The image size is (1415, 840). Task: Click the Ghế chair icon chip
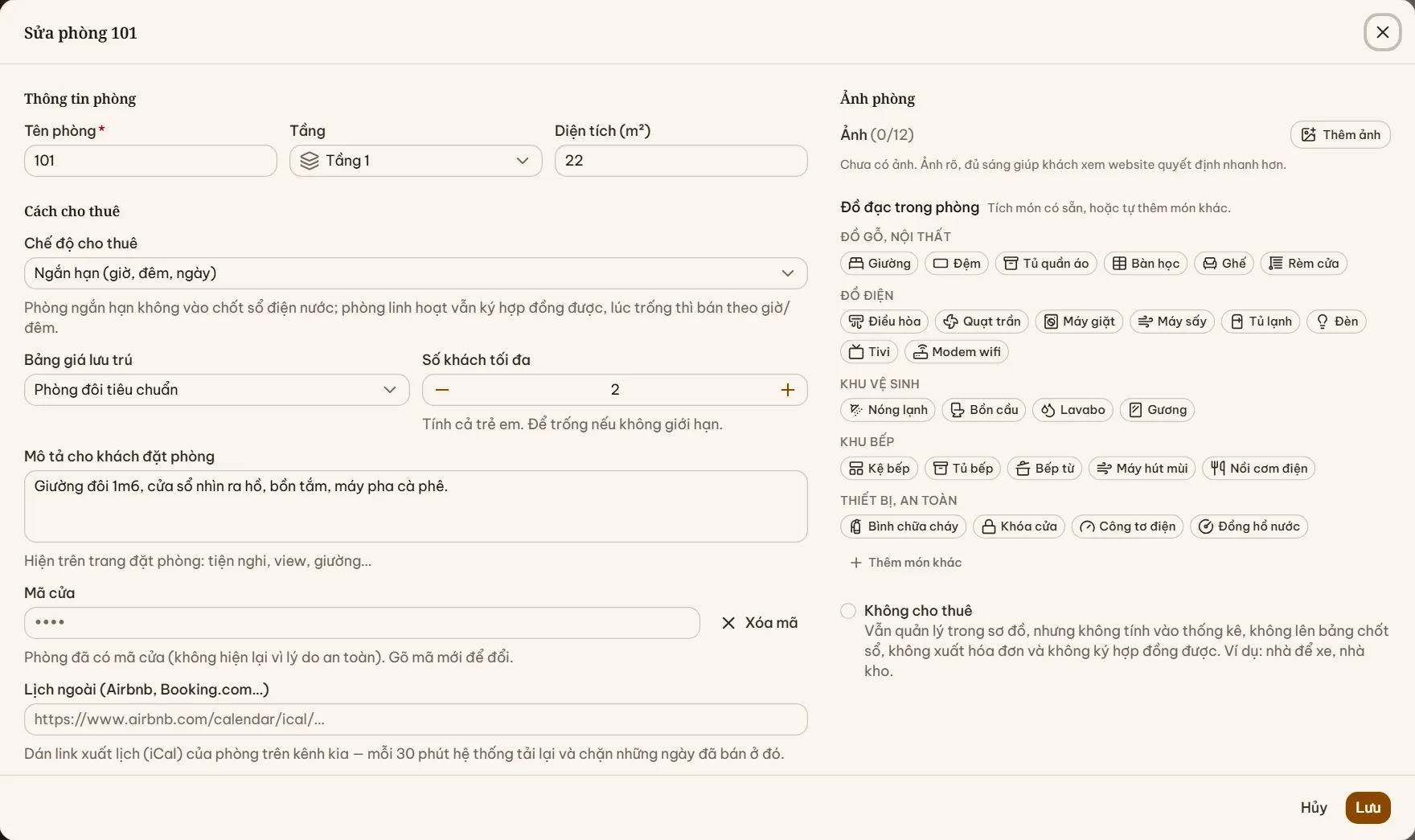click(1224, 264)
